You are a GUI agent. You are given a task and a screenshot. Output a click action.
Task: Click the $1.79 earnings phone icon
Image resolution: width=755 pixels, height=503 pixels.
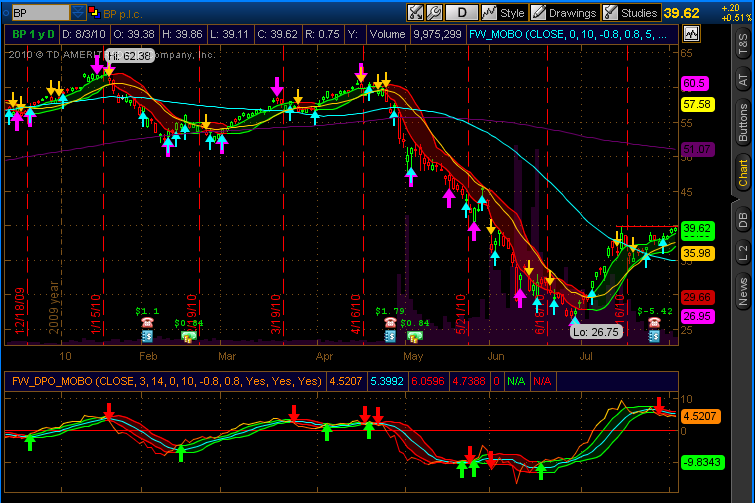pyautogui.click(x=390, y=322)
